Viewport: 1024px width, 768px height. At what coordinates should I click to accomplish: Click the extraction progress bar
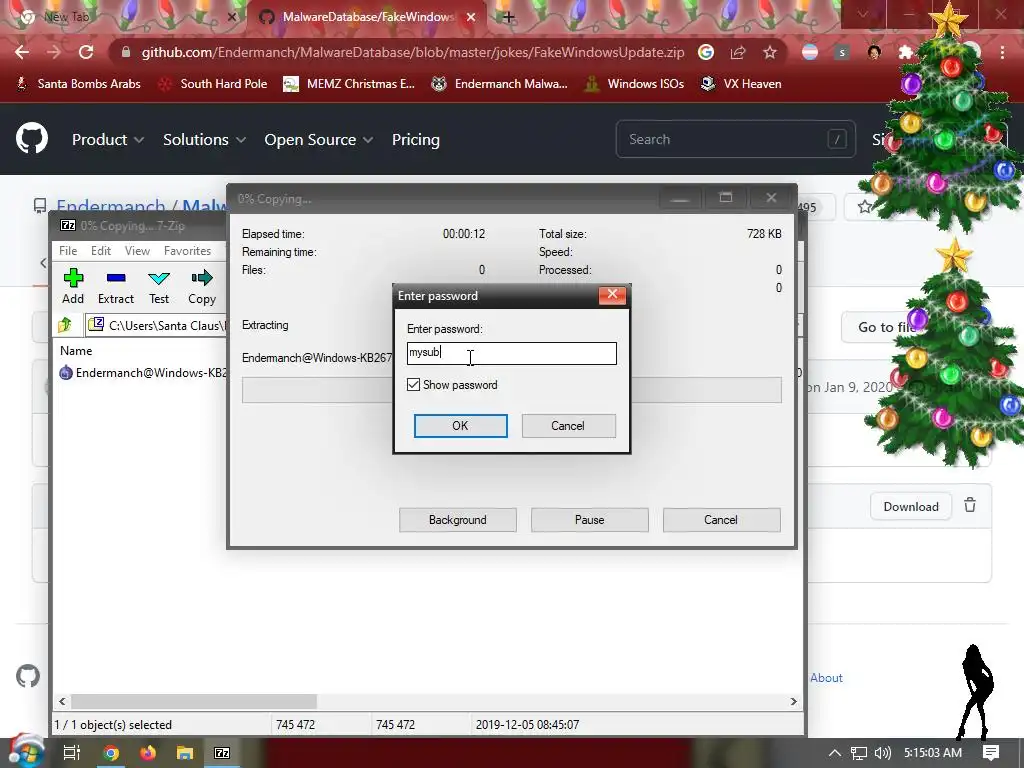point(511,390)
